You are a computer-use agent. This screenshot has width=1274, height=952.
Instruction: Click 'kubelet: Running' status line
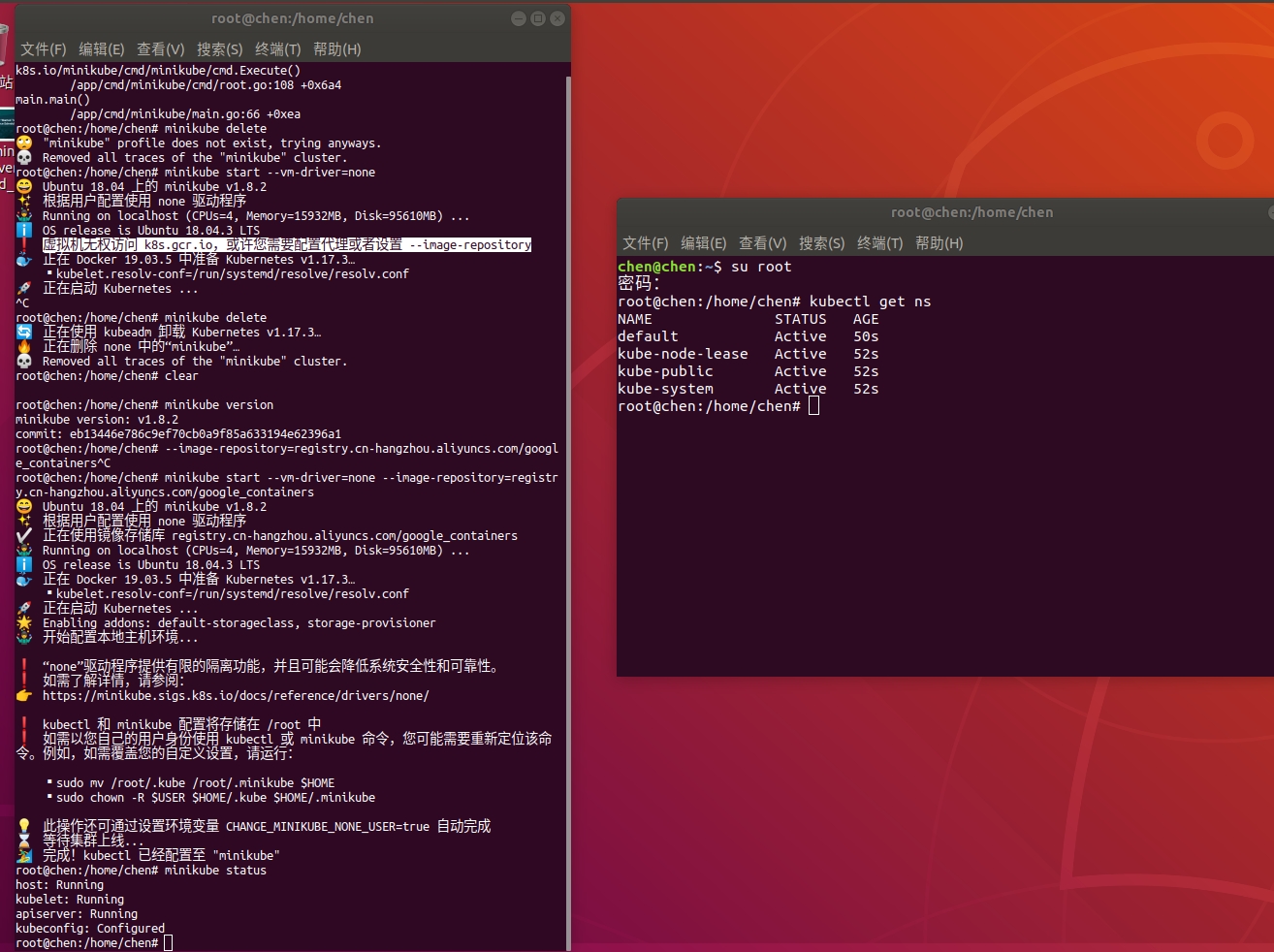[69, 900]
